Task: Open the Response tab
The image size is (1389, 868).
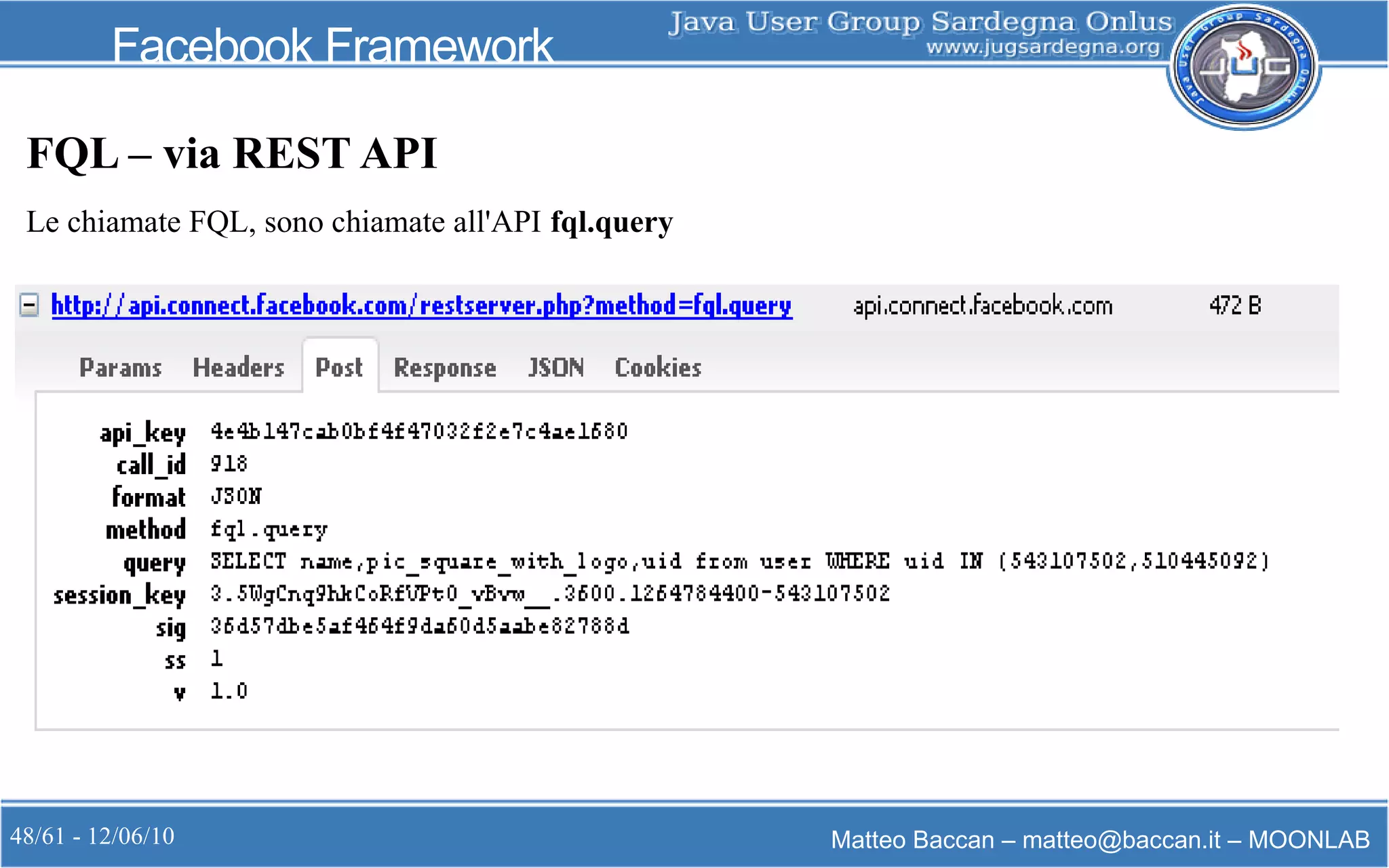Action: tap(445, 368)
